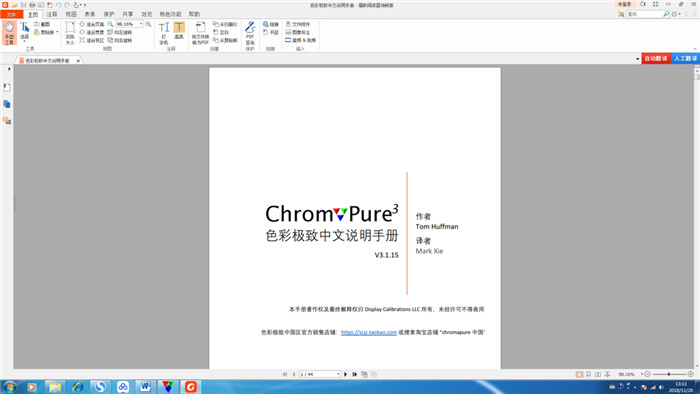The height and width of the screenshot is (394, 700).
Task: Jump to the last page
Action: (354, 374)
